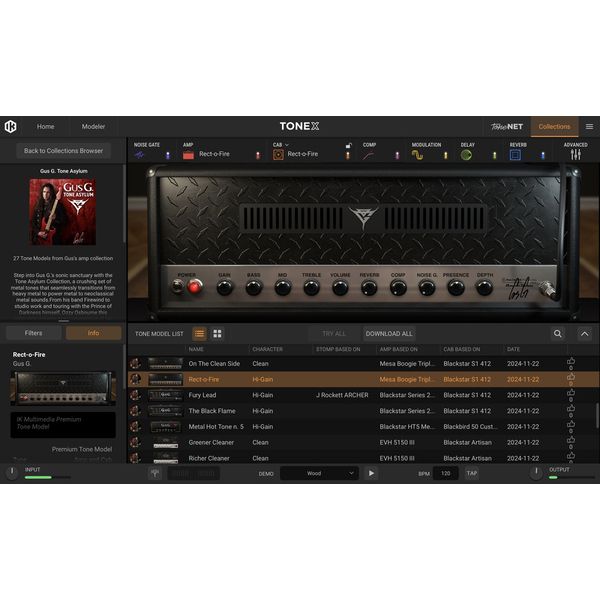Click the Comp curve icon

(x=368, y=155)
